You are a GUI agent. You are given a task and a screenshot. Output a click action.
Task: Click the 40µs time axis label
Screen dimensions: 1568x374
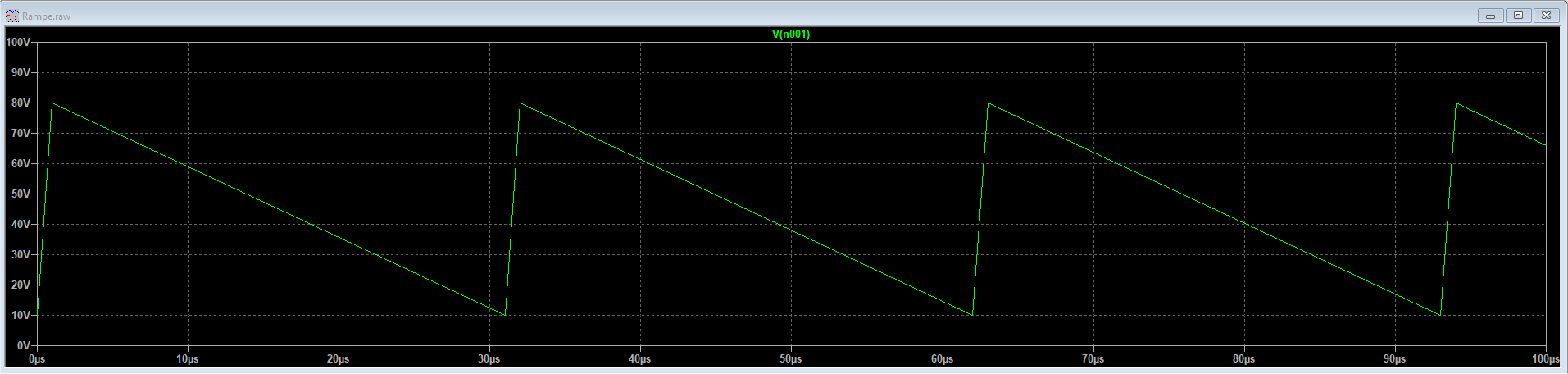[640, 359]
